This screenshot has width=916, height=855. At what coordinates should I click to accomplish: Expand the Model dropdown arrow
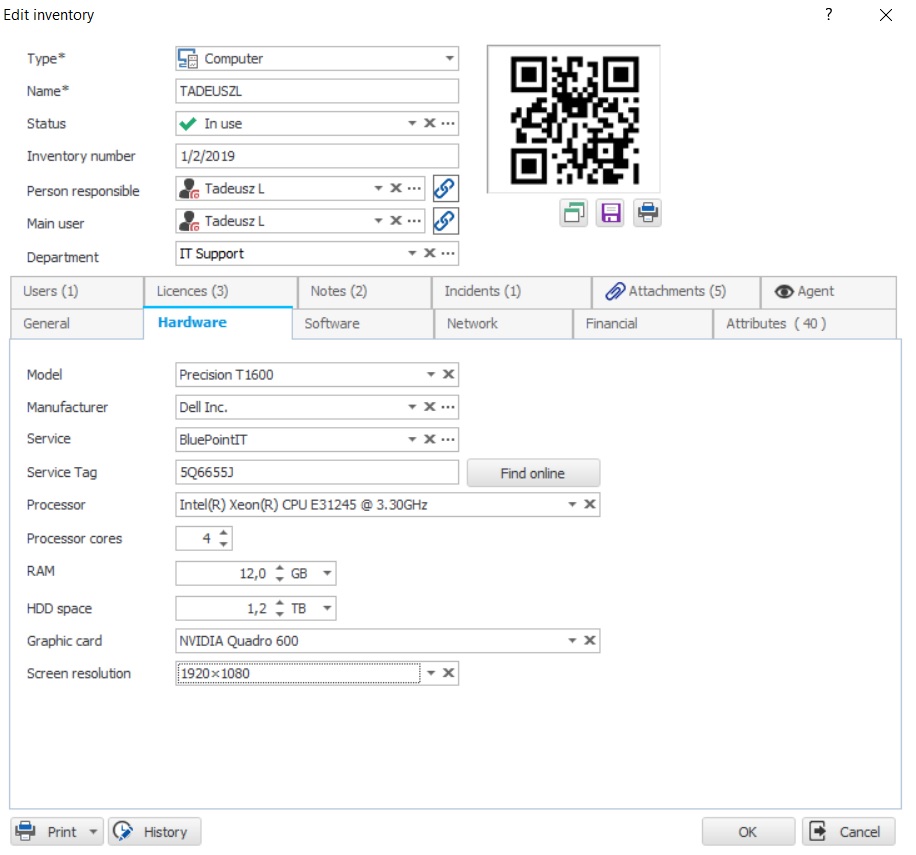click(431, 374)
